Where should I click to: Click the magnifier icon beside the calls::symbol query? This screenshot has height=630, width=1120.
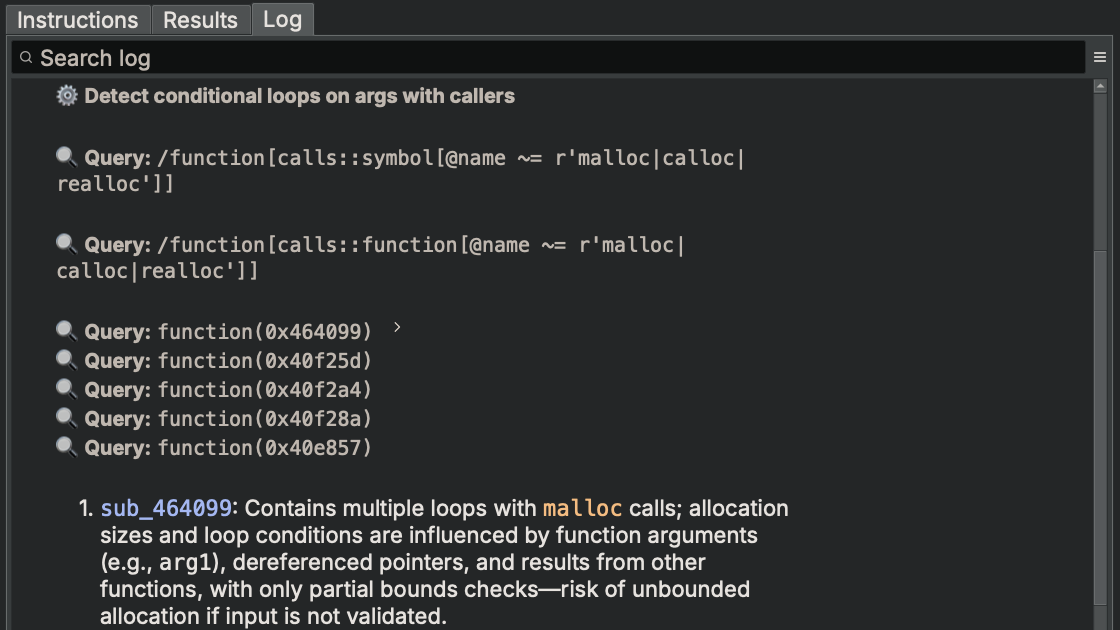pos(64,155)
